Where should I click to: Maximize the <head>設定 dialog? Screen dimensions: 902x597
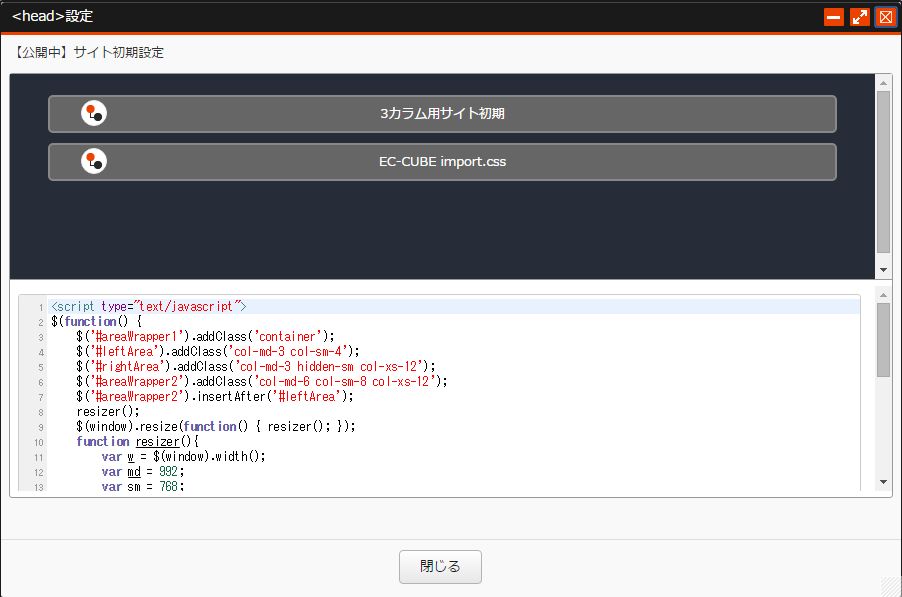(x=860, y=17)
